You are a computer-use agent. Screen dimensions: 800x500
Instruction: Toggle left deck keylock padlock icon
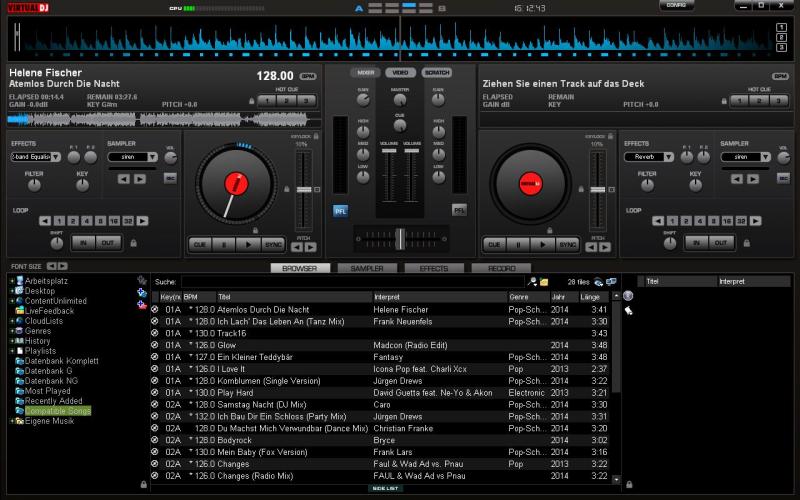point(316,136)
